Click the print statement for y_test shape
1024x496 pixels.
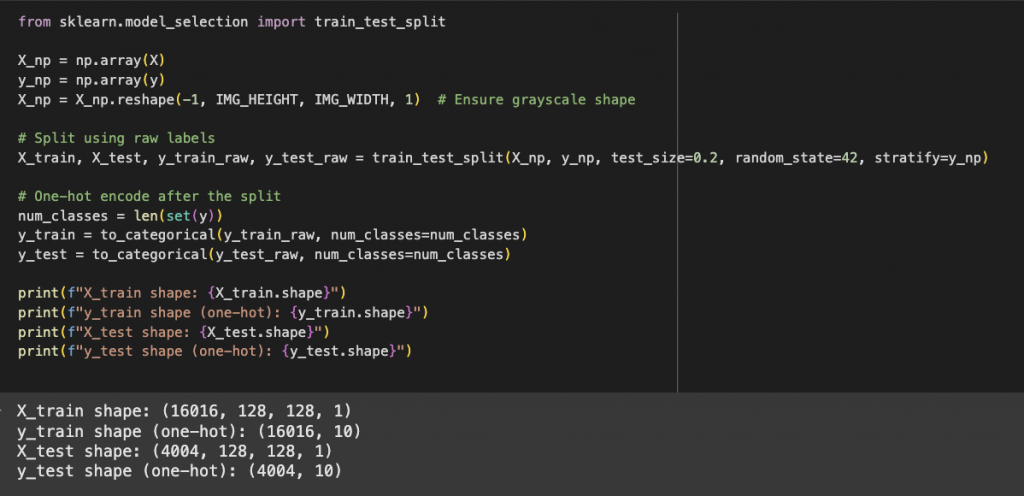point(215,352)
